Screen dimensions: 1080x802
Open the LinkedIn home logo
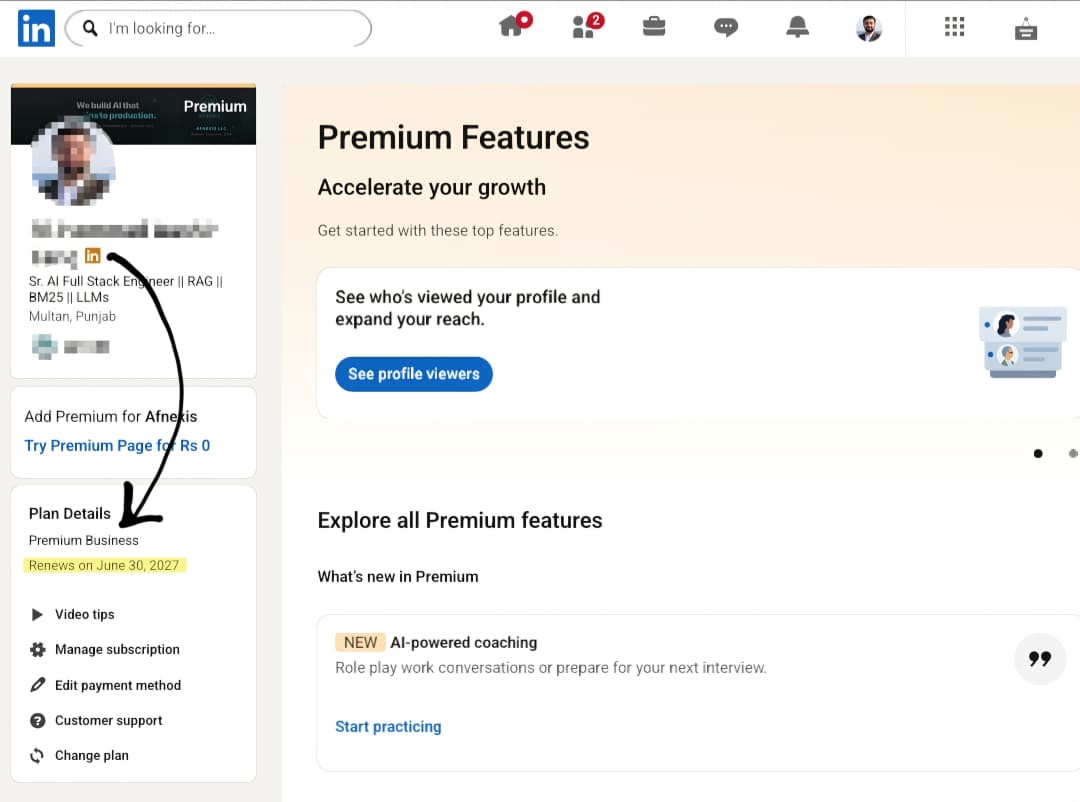[37, 28]
